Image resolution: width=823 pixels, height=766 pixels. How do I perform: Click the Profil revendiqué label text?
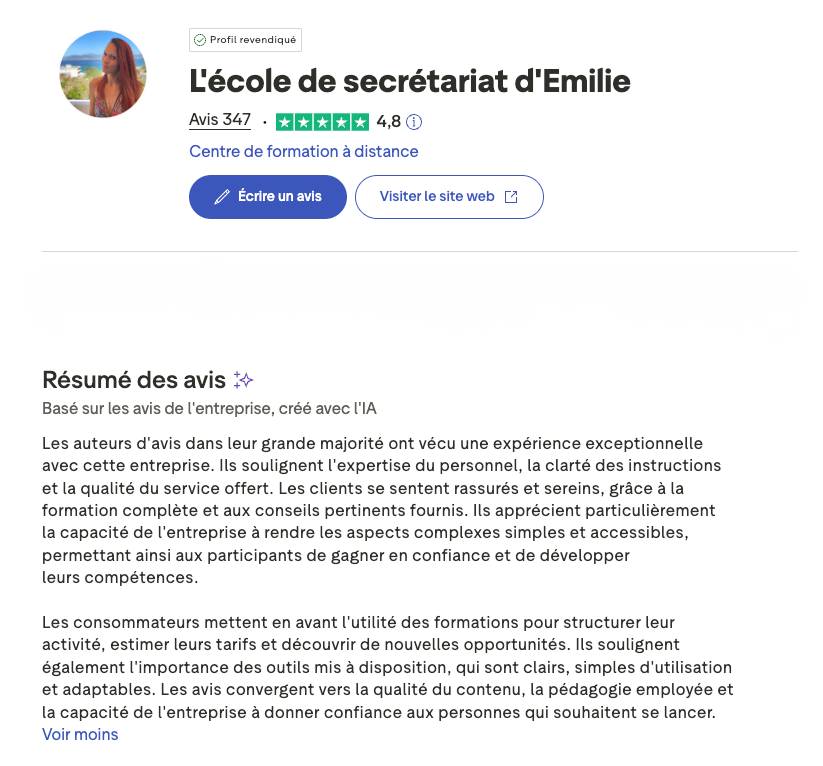tap(253, 40)
